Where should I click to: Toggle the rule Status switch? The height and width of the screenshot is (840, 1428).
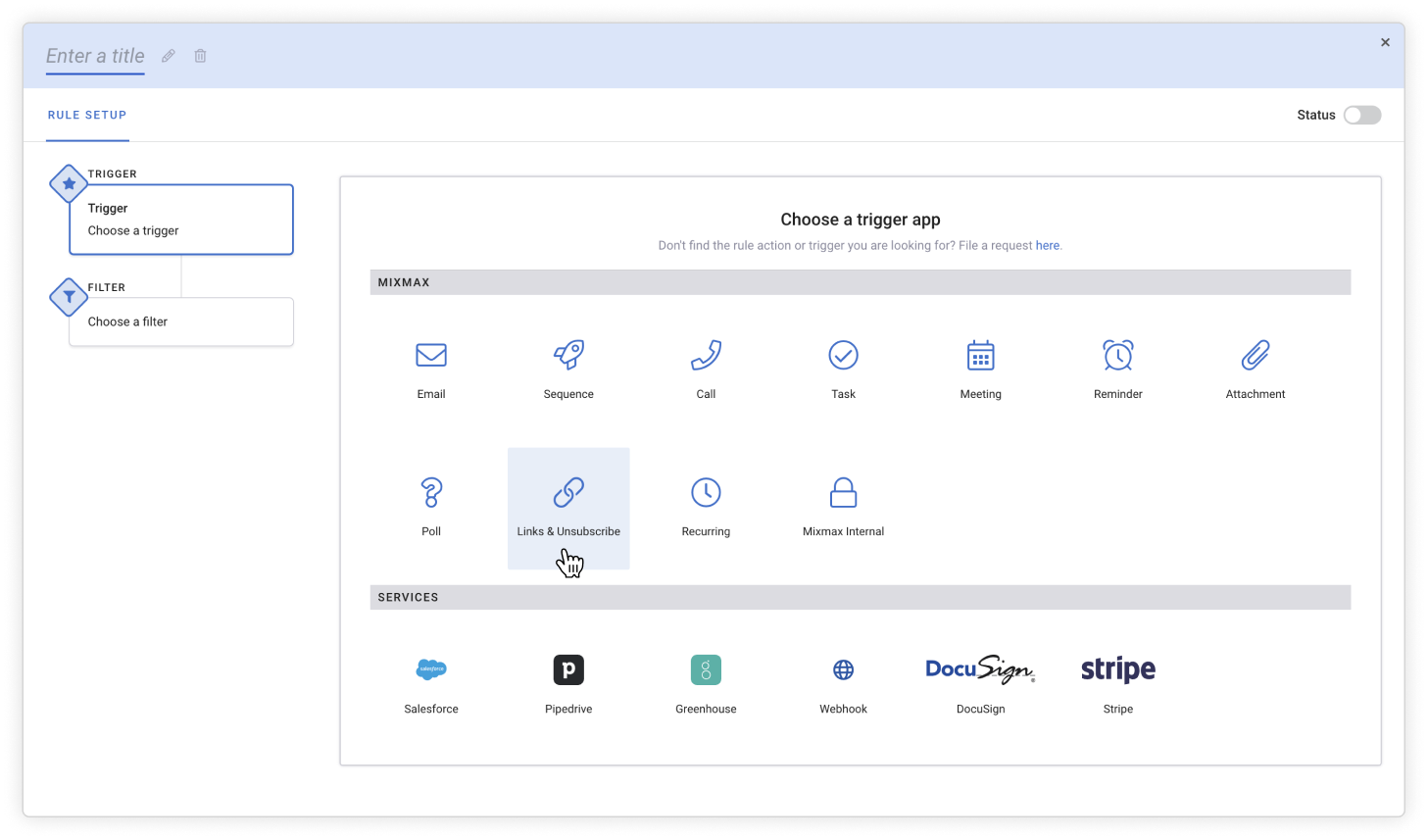[x=1361, y=115]
